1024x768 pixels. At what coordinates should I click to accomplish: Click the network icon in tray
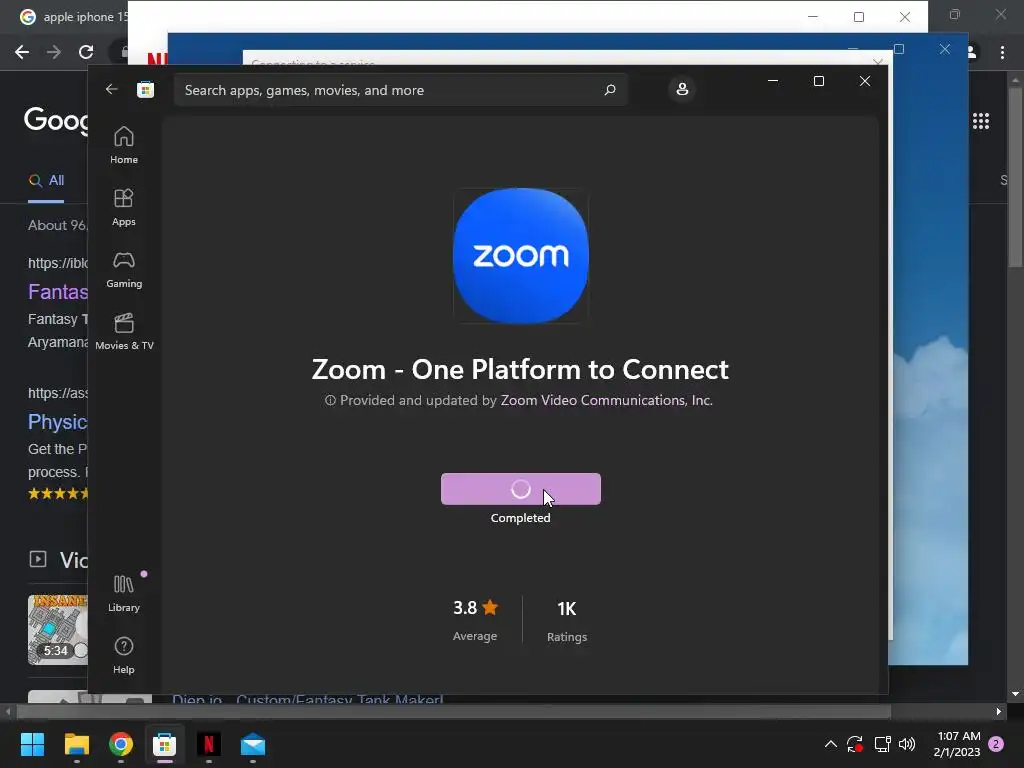tap(882, 744)
